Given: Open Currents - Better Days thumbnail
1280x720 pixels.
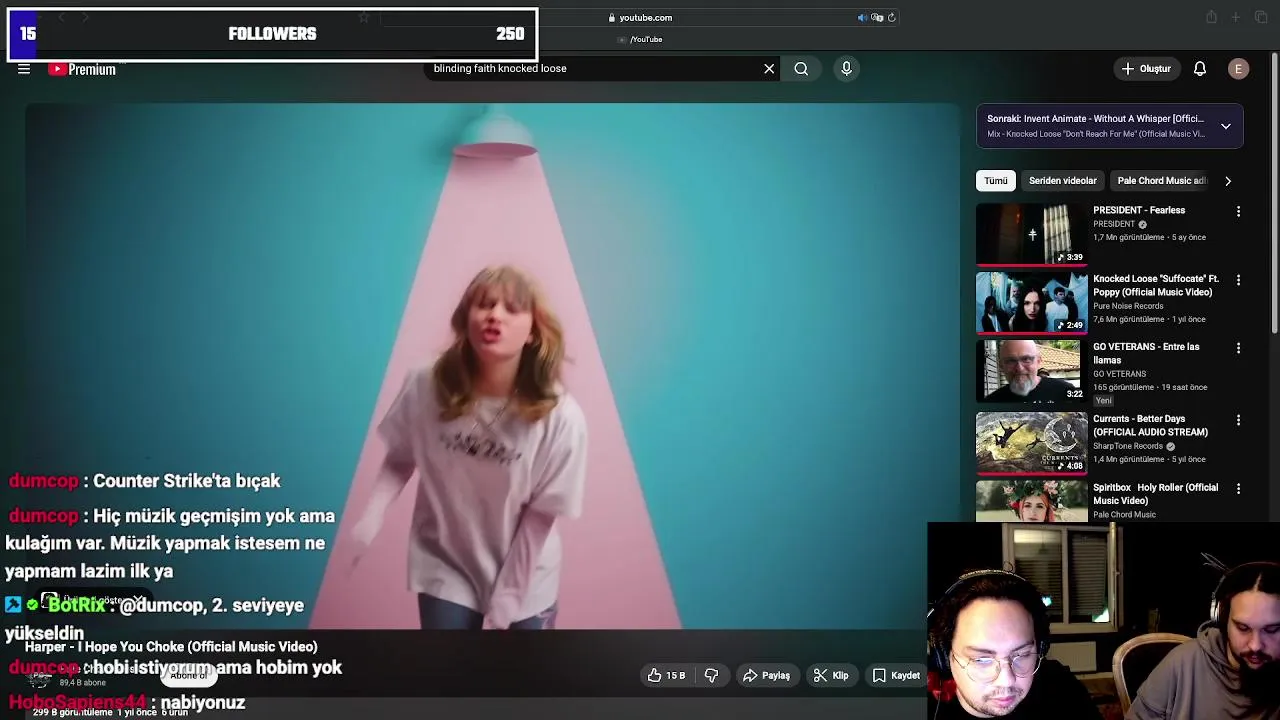Looking at the screenshot, I should [x=1032, y=443].
